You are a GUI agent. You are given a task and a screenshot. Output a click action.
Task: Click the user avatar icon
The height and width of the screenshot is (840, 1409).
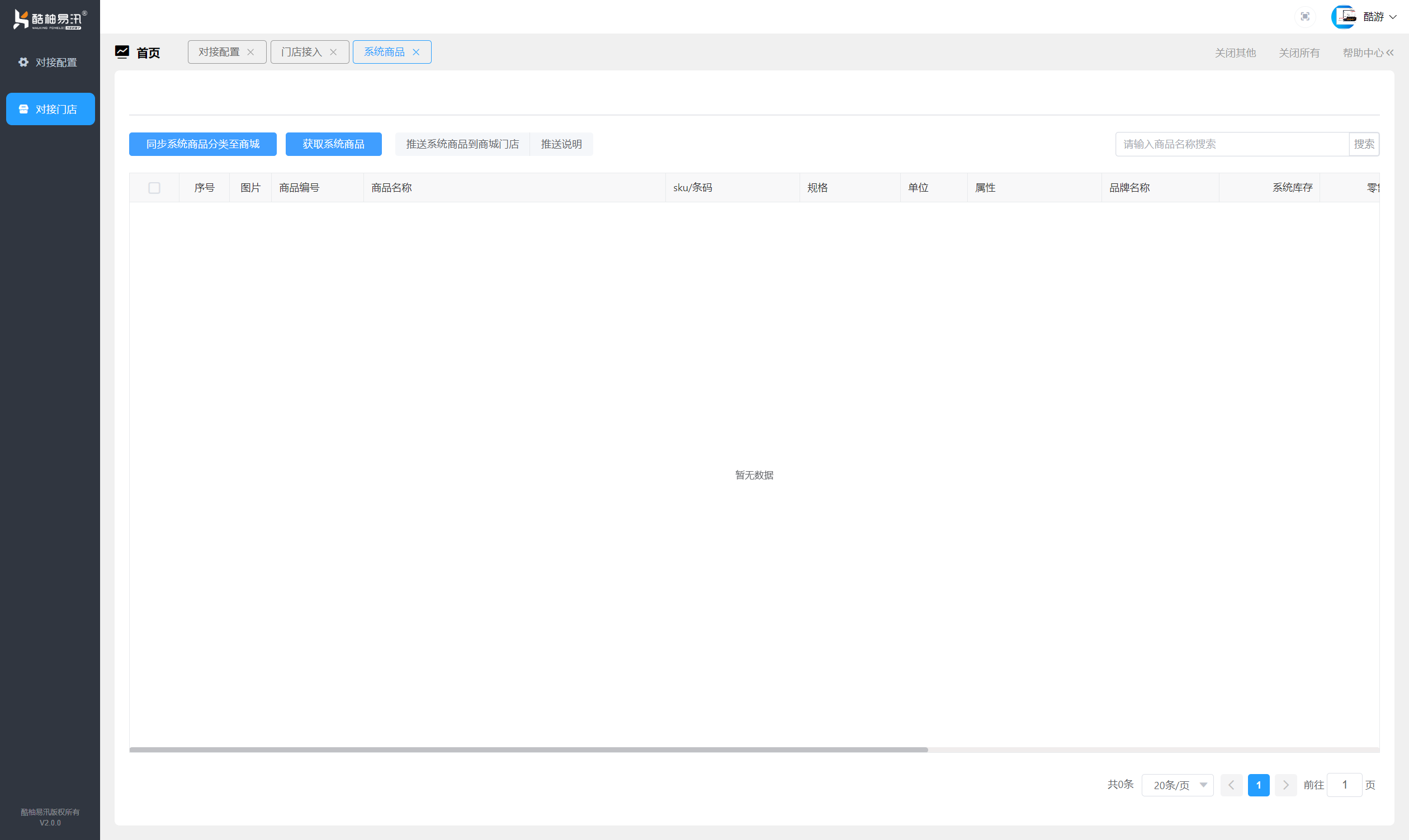1344,16
